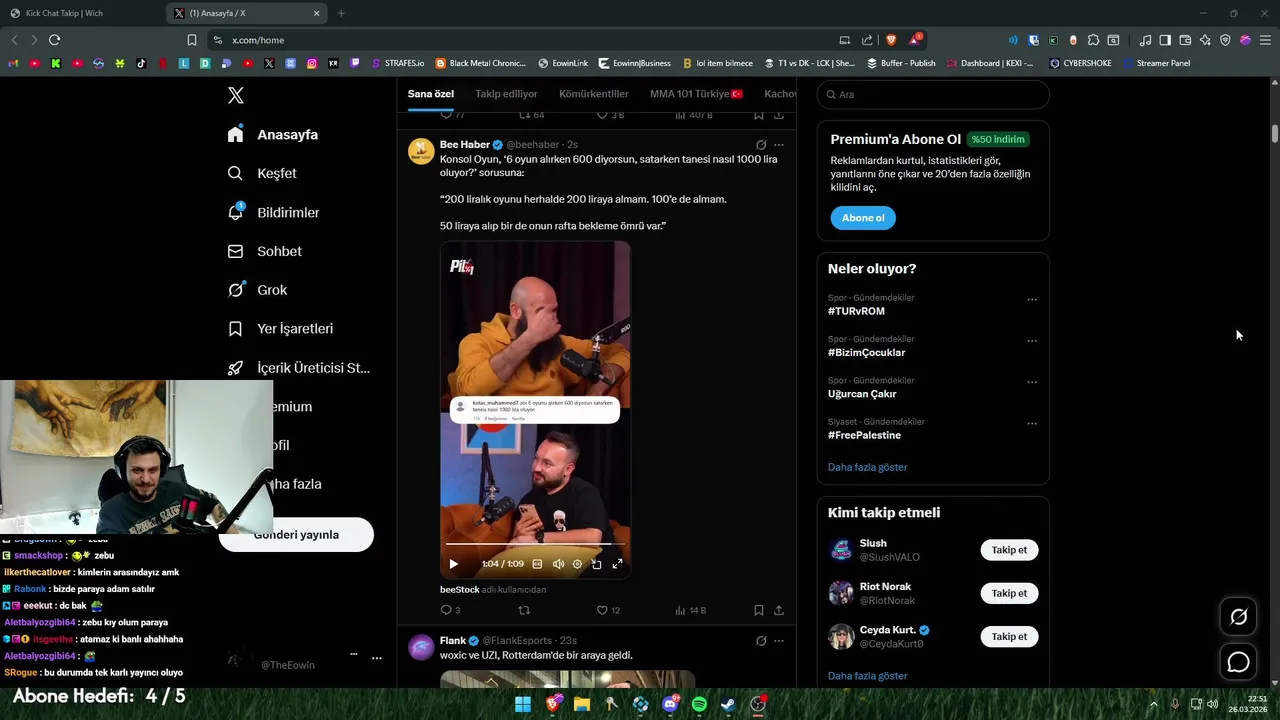Screen dimensions: 1280x720
Task: Bookmark this page in the address bar
Action: coord(192,40)
